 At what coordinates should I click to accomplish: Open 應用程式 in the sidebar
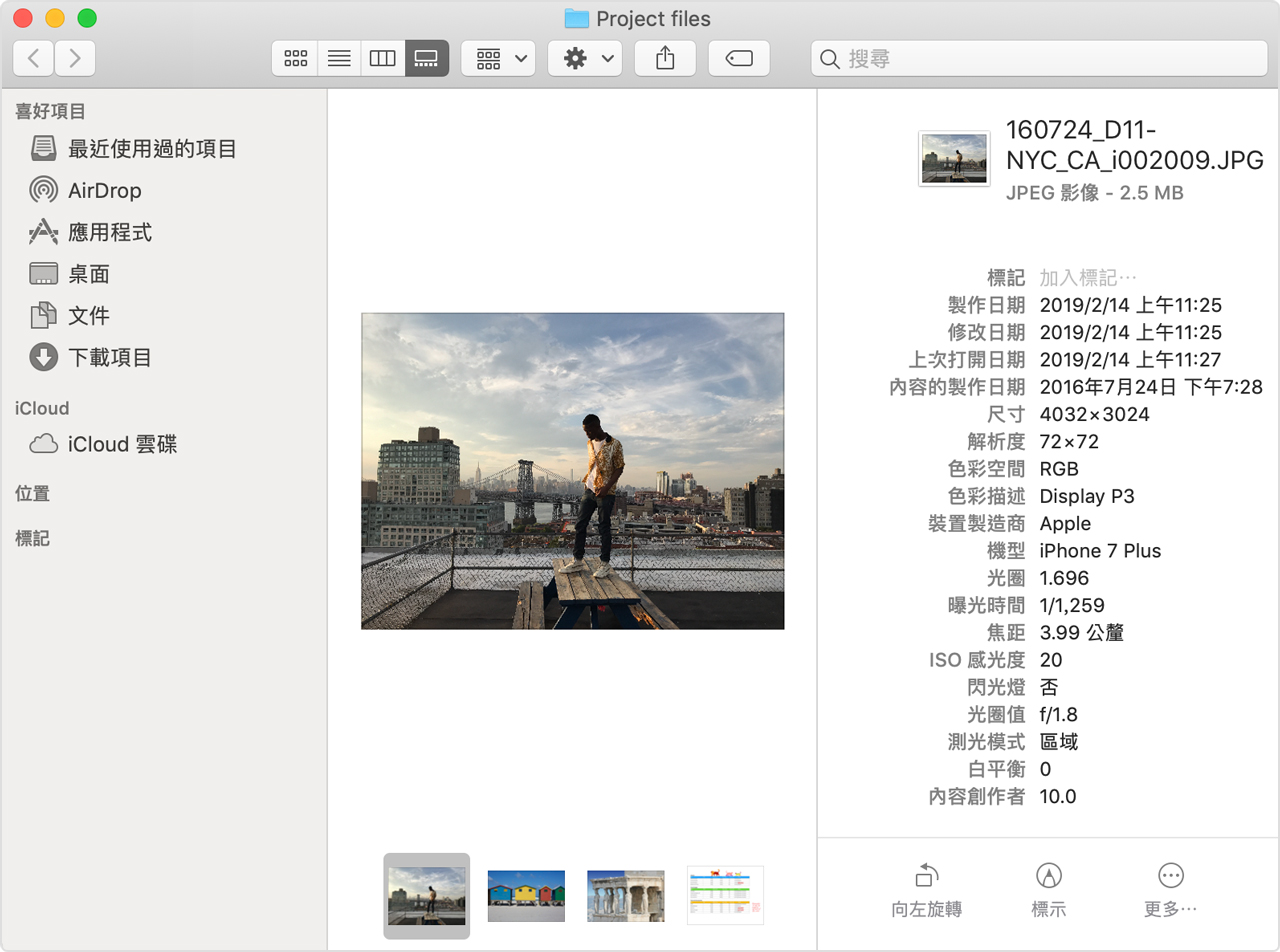pos(109,233)
